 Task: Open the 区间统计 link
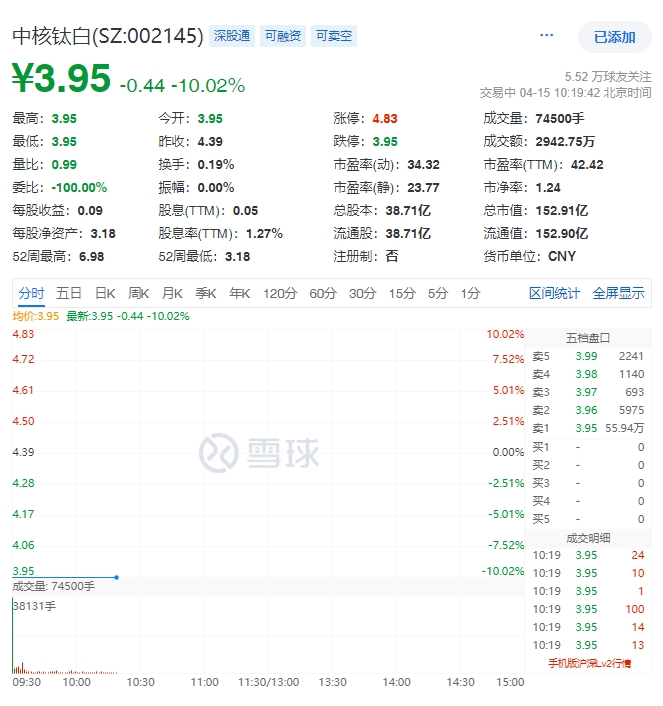coord(554,294)
